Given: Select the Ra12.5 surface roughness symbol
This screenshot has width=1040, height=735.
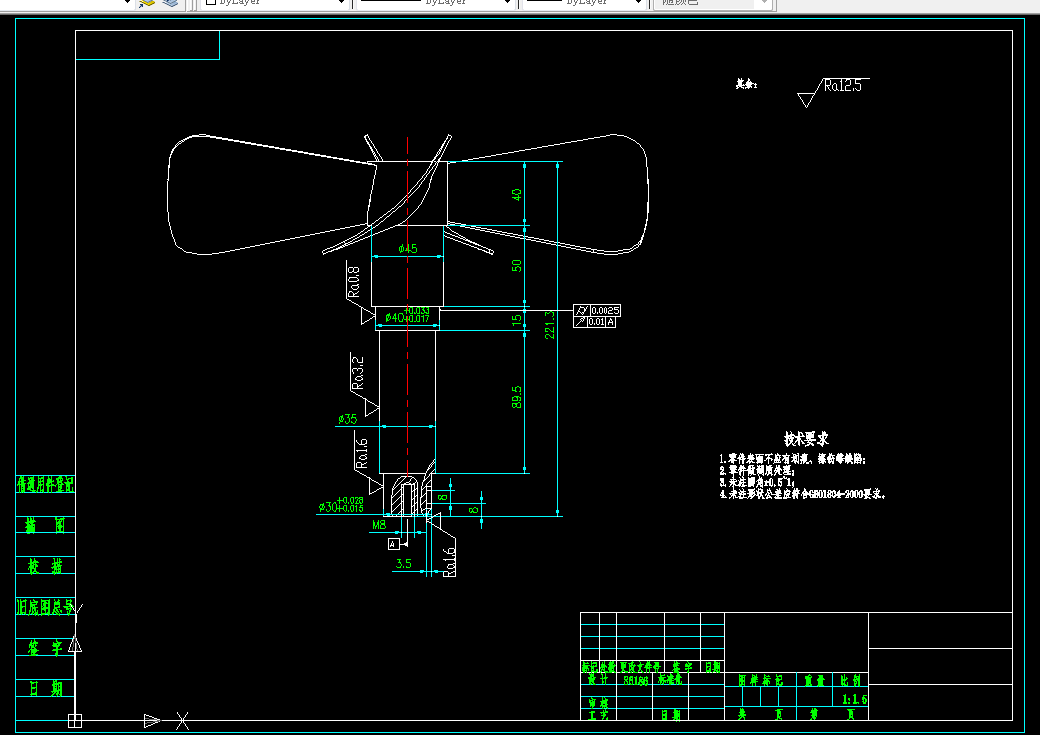Looking at the screenshot, I should pos(832,92).
